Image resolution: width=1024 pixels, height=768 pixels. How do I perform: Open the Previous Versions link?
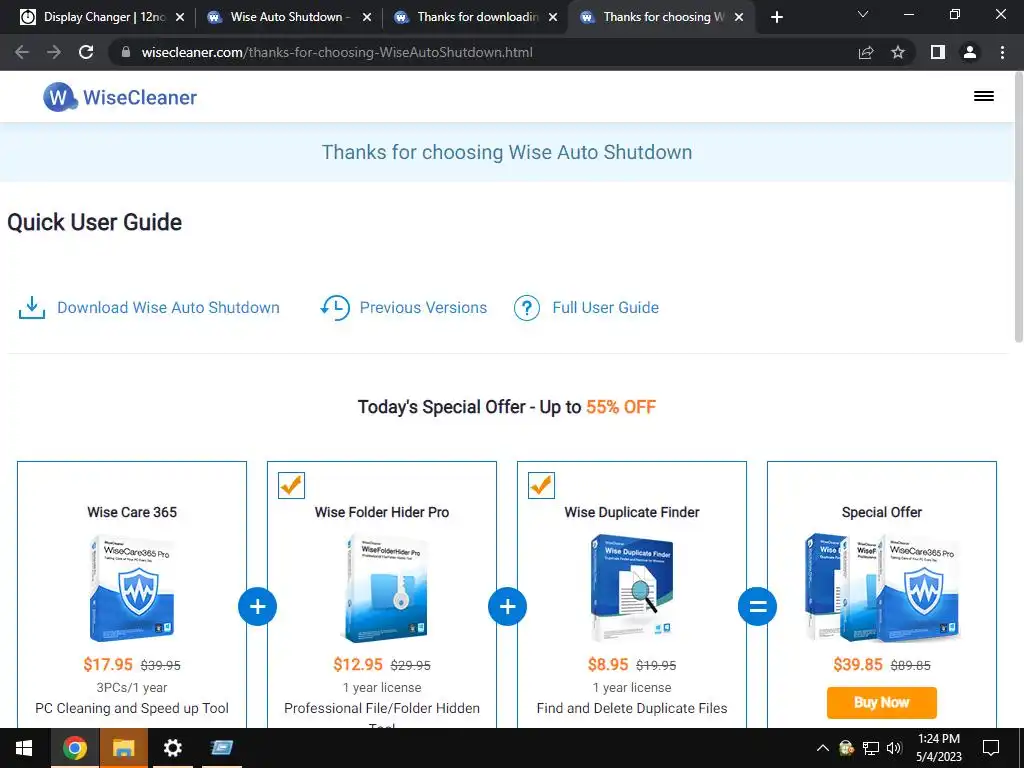tap(423, 308)
